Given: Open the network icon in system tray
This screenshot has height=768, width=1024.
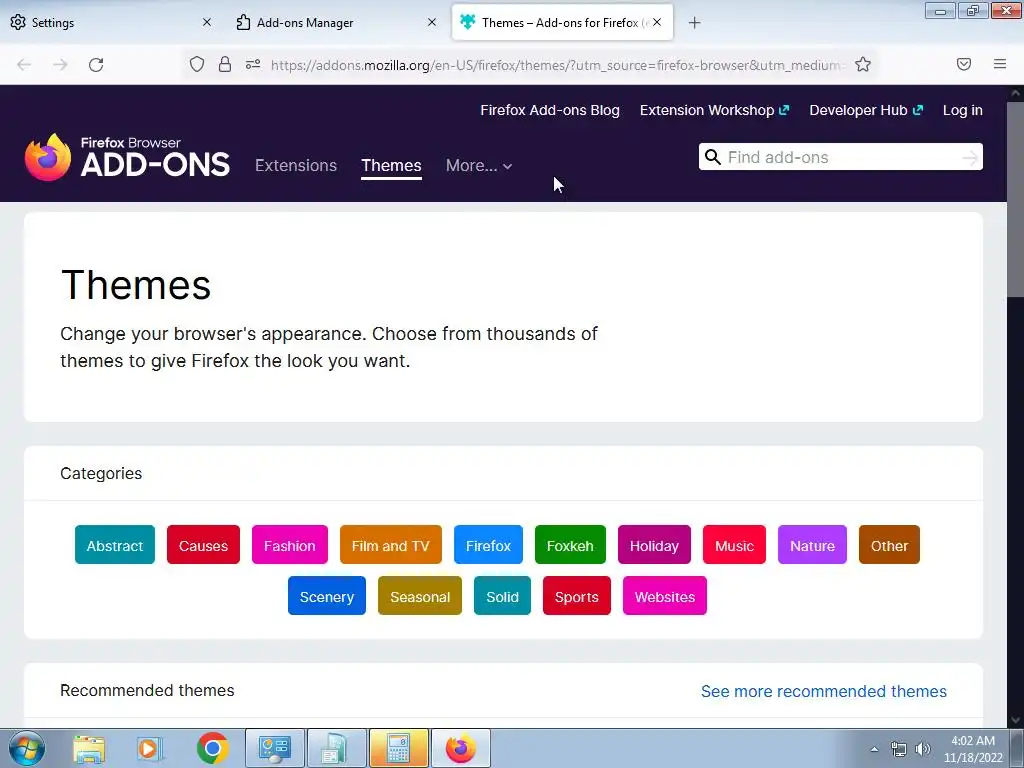Looking at the screenshot, I should click(899, 749).
